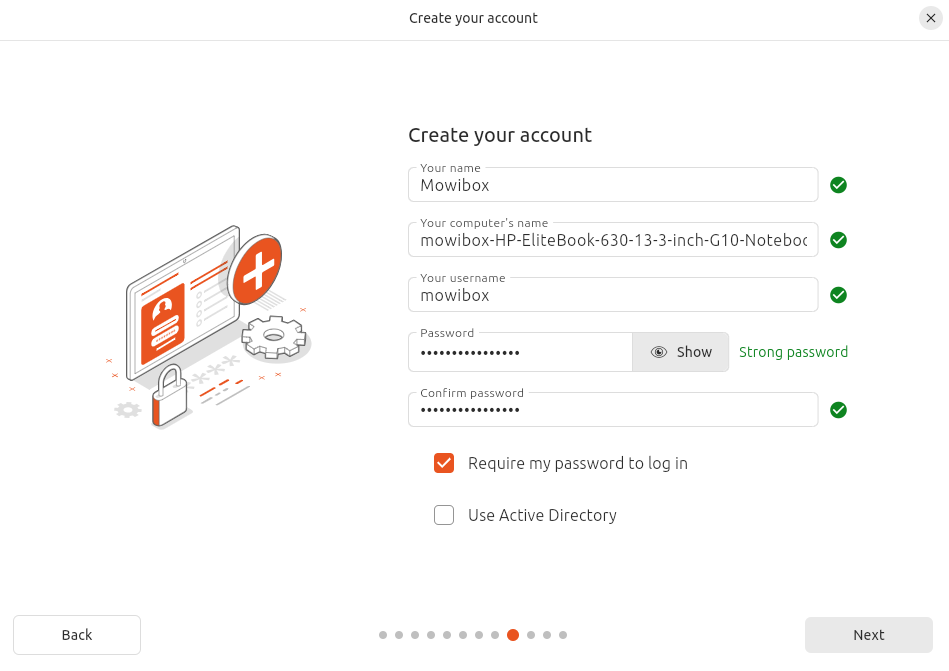Toggle the Require my password checkbox off

(444, 463)
